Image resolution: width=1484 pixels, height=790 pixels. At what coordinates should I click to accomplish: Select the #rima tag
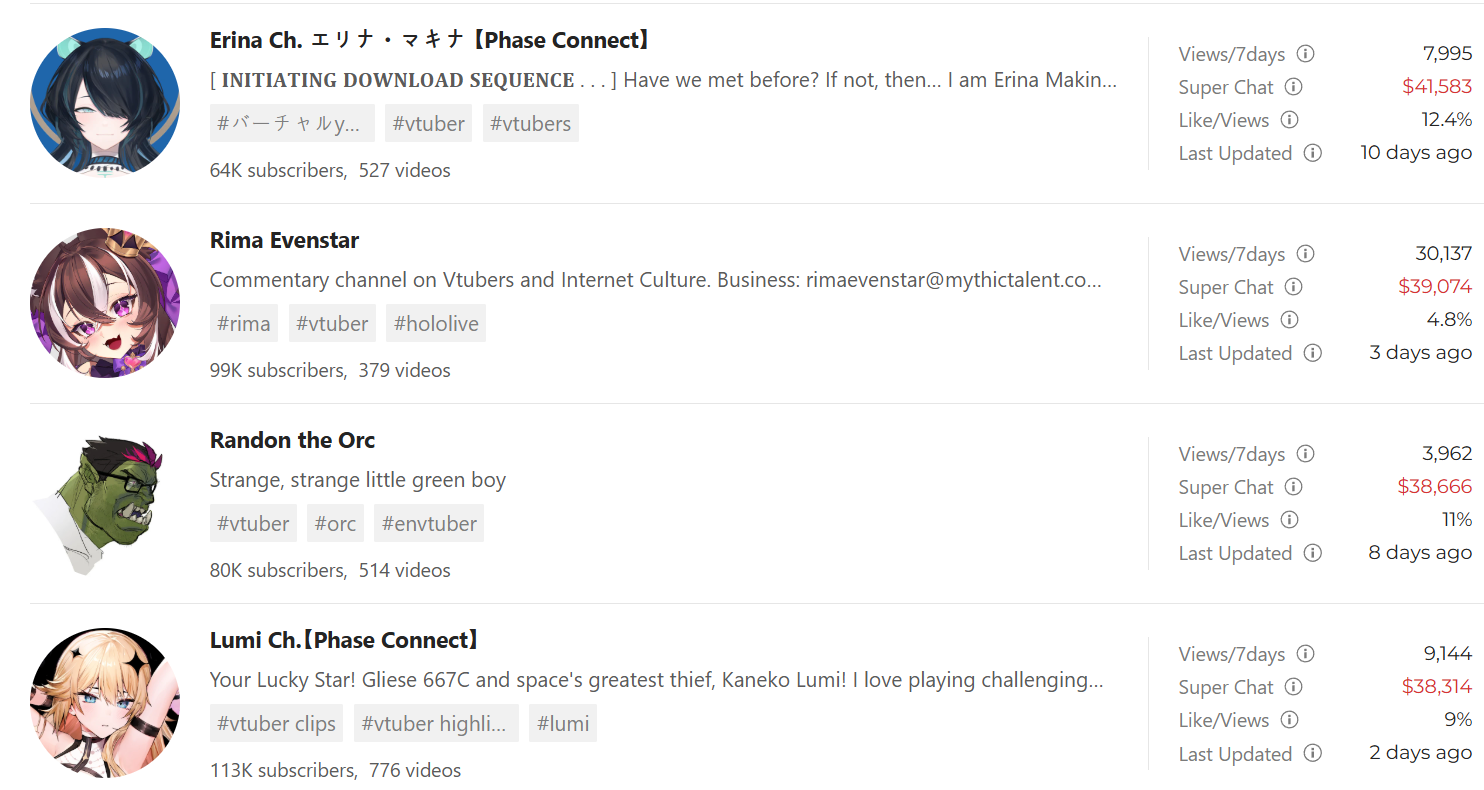[x=244, y=323]
